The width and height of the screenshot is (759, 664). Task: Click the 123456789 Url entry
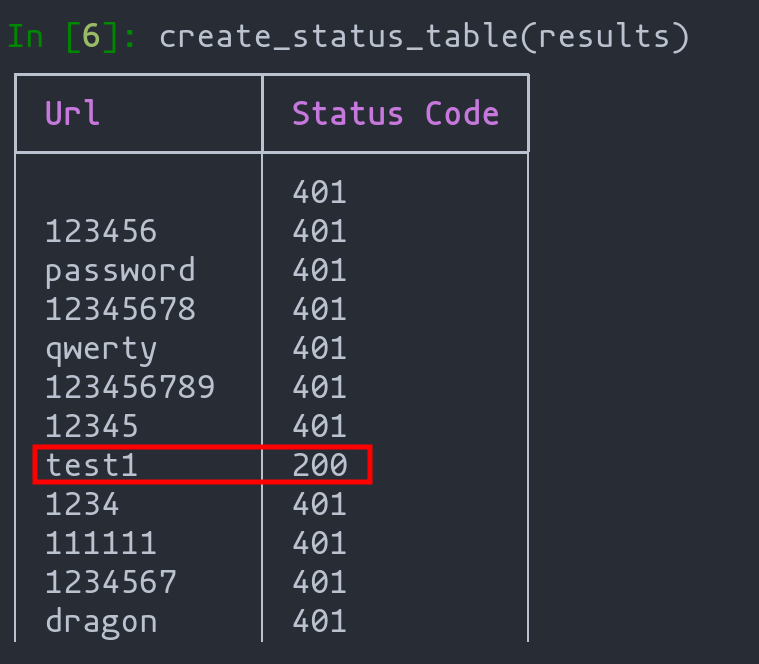click(x=130, y=388)
